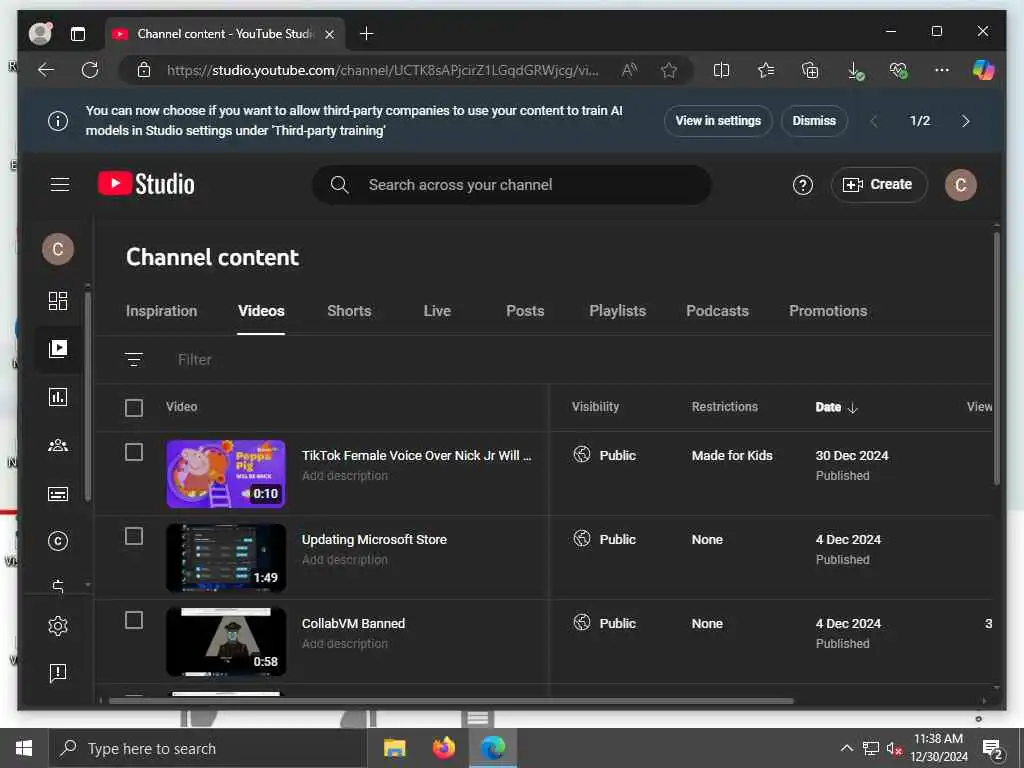
Task: Switch to the Live tab
Action: [x=437, y=311]
